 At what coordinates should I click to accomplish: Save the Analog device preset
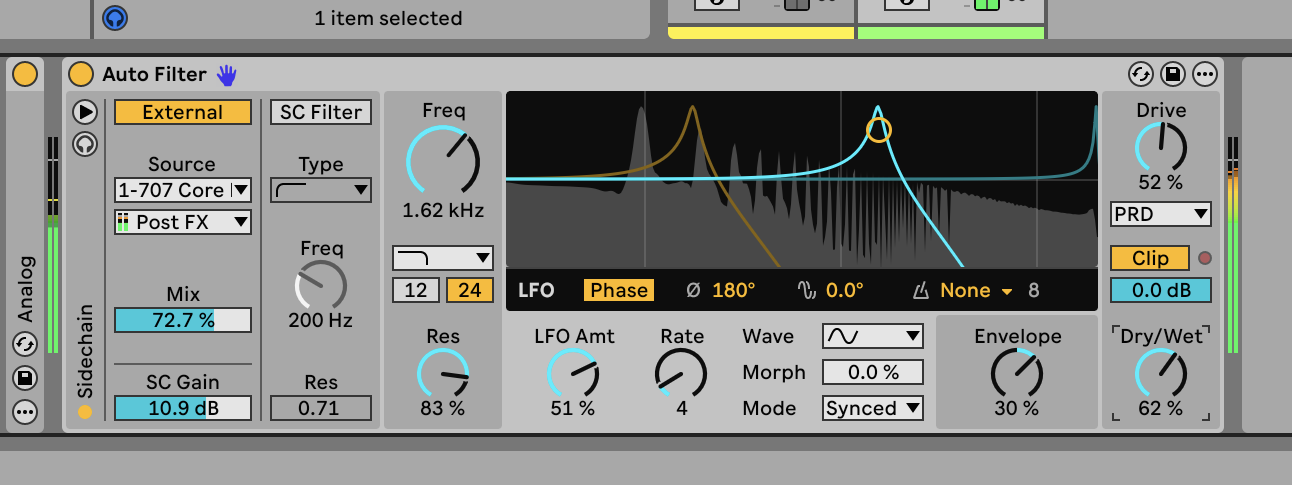pos(25,378)
